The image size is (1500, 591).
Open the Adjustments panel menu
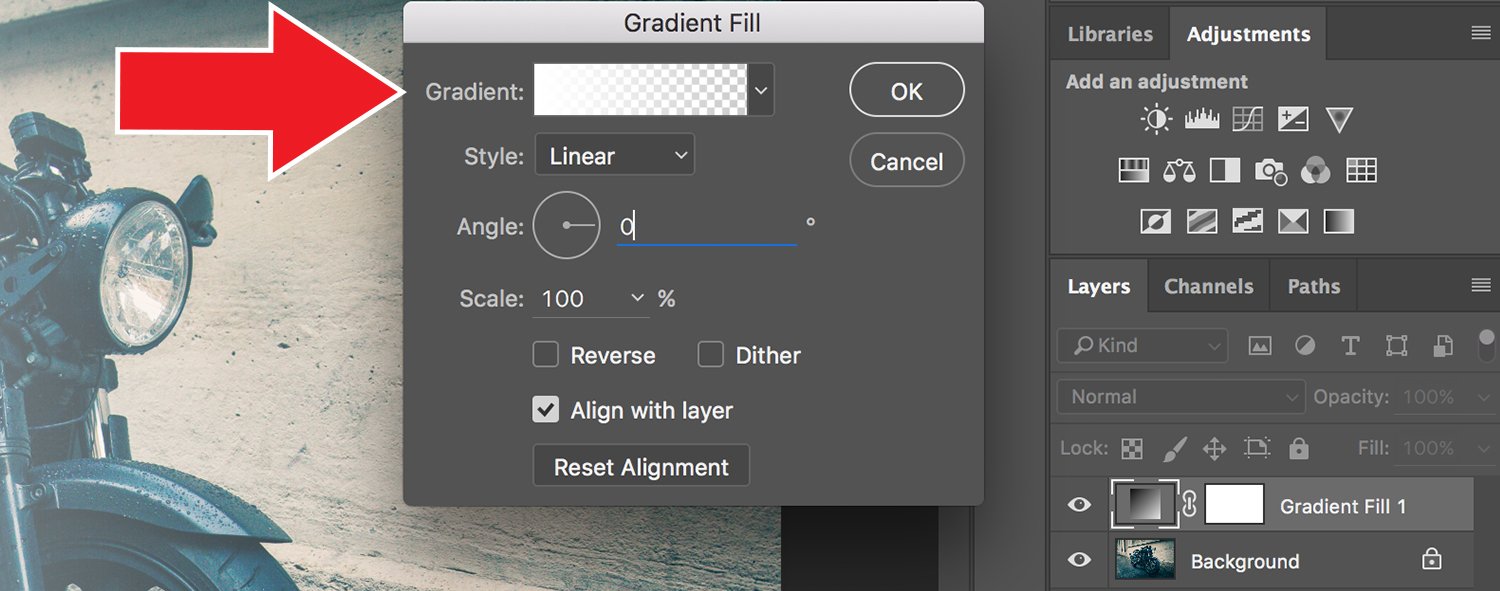(1481, 33)
